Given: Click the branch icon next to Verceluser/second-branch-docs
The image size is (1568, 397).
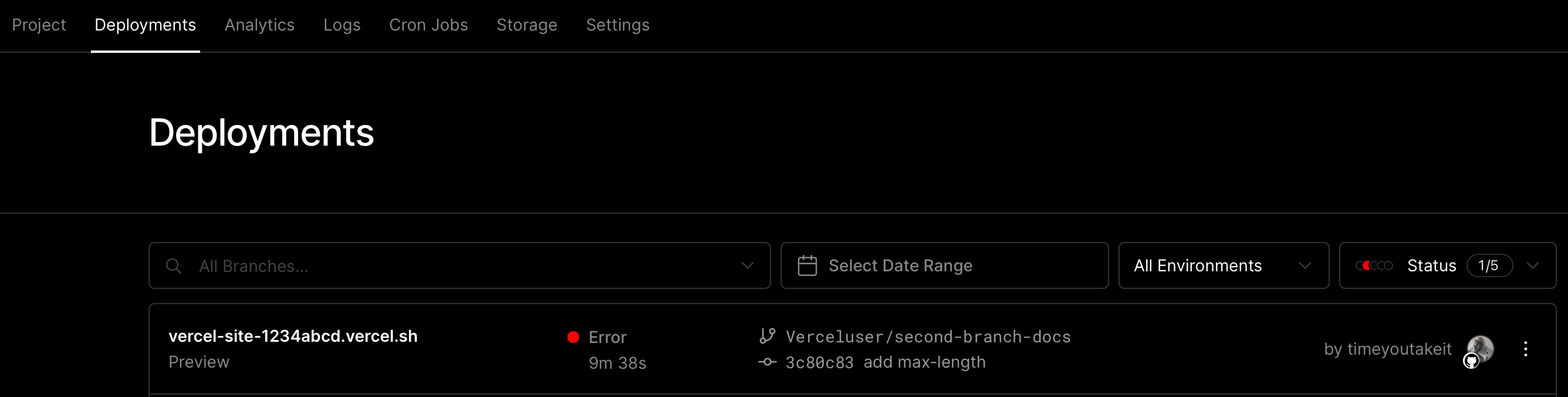Looking at the screenshot, I should [x=768, y=335].
